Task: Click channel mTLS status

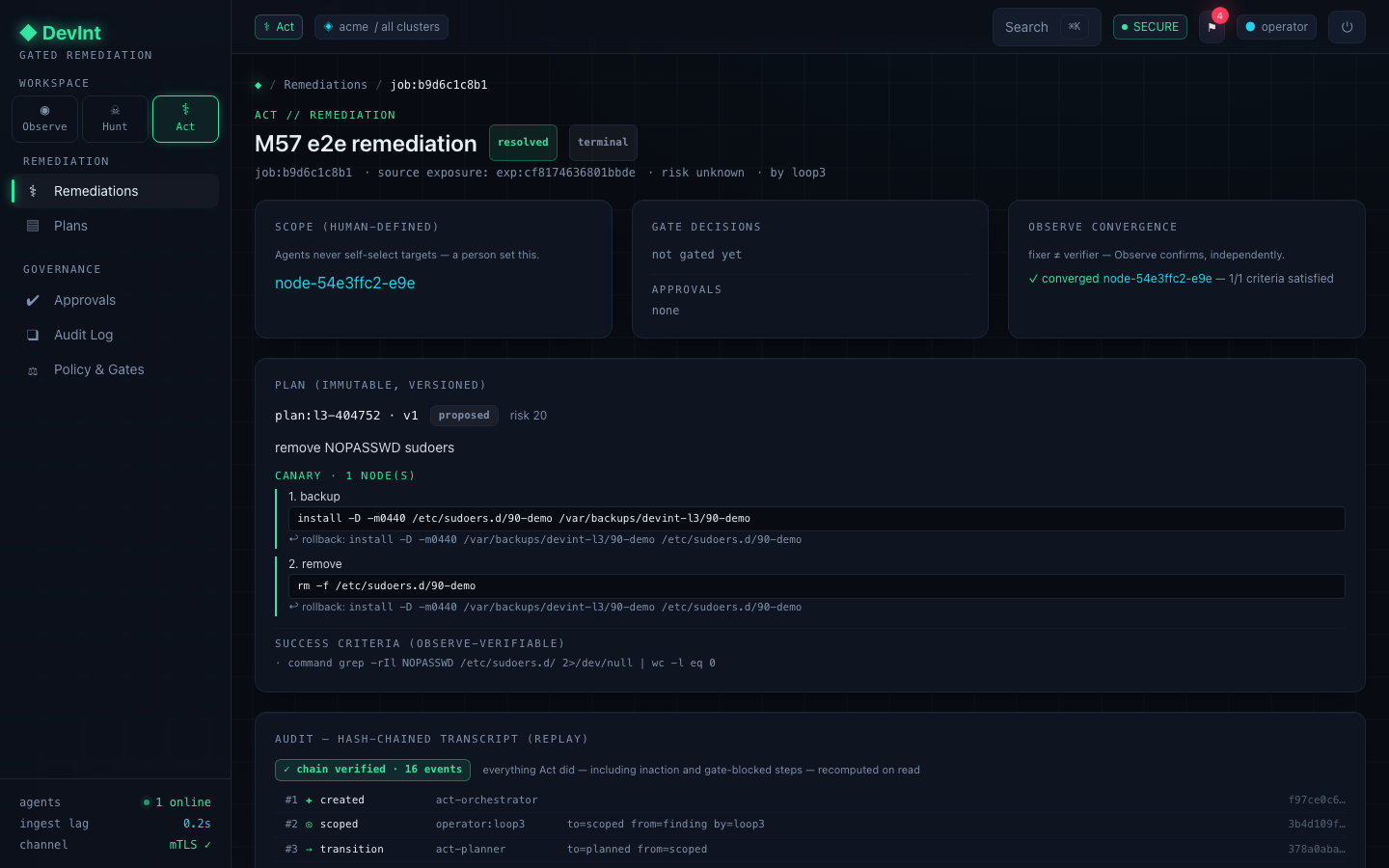Action: click(x=190, y=845)
